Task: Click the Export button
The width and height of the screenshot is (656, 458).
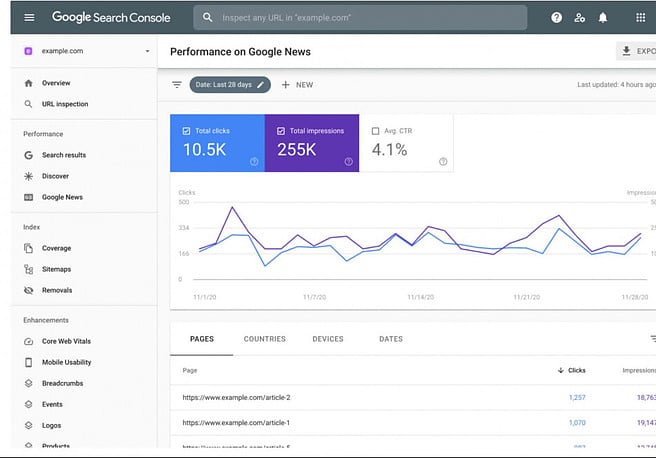Action: [x=636, y=51]
